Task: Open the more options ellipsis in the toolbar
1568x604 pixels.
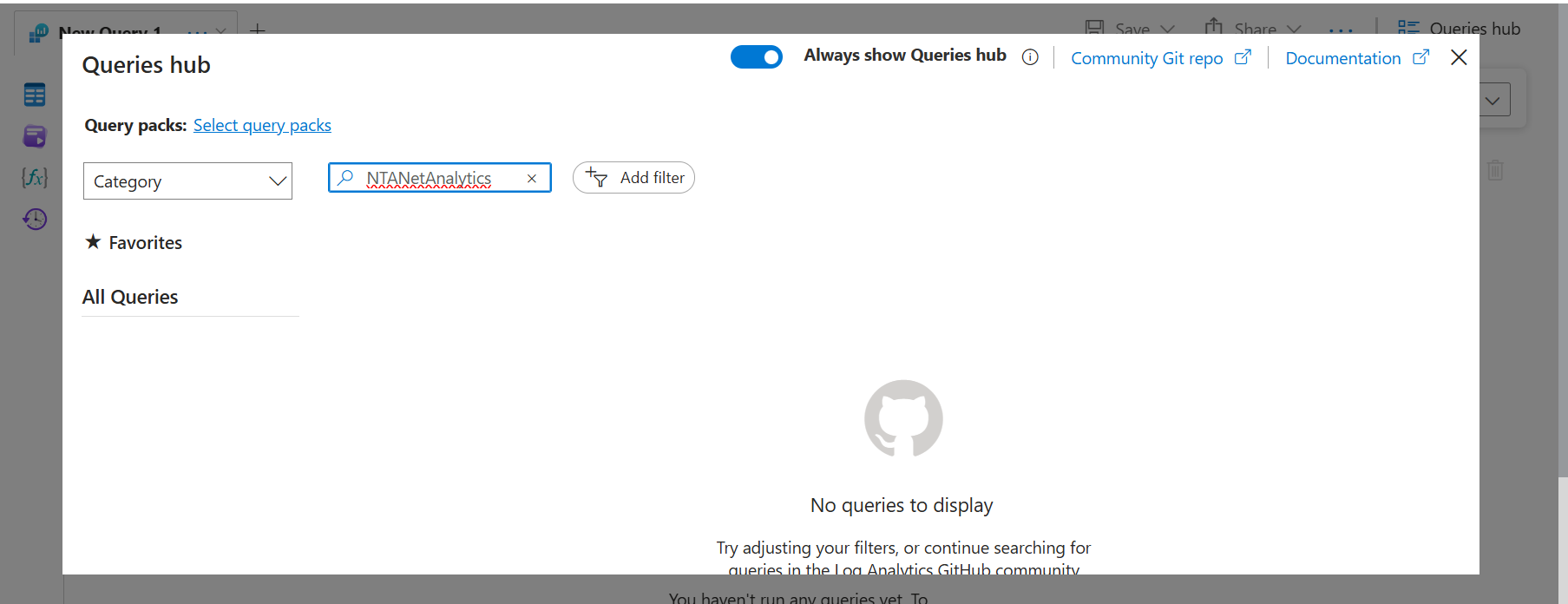Action: click(1341, 30)
